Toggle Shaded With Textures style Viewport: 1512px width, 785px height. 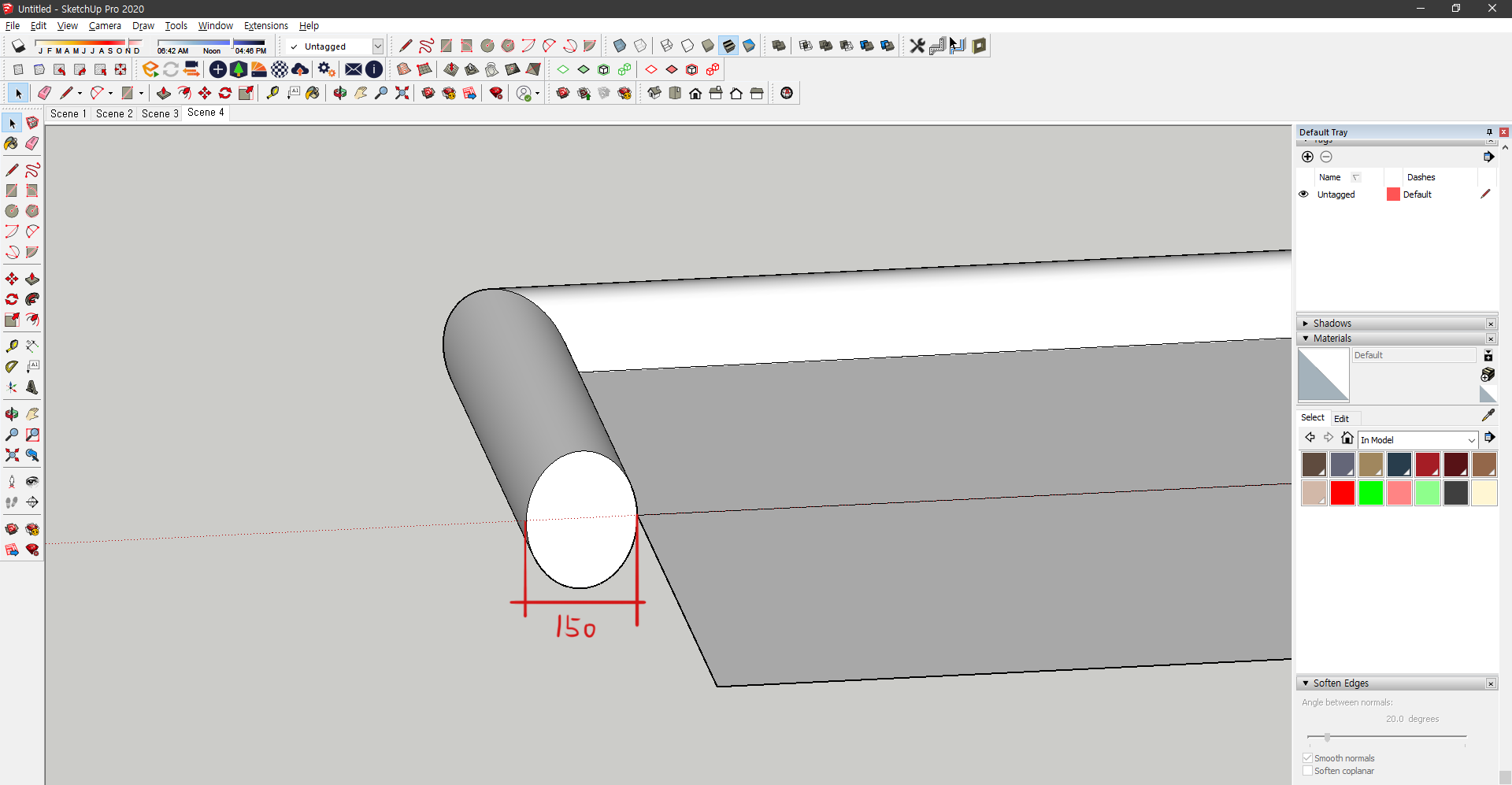pyautogui.click(x=728, y=46)
